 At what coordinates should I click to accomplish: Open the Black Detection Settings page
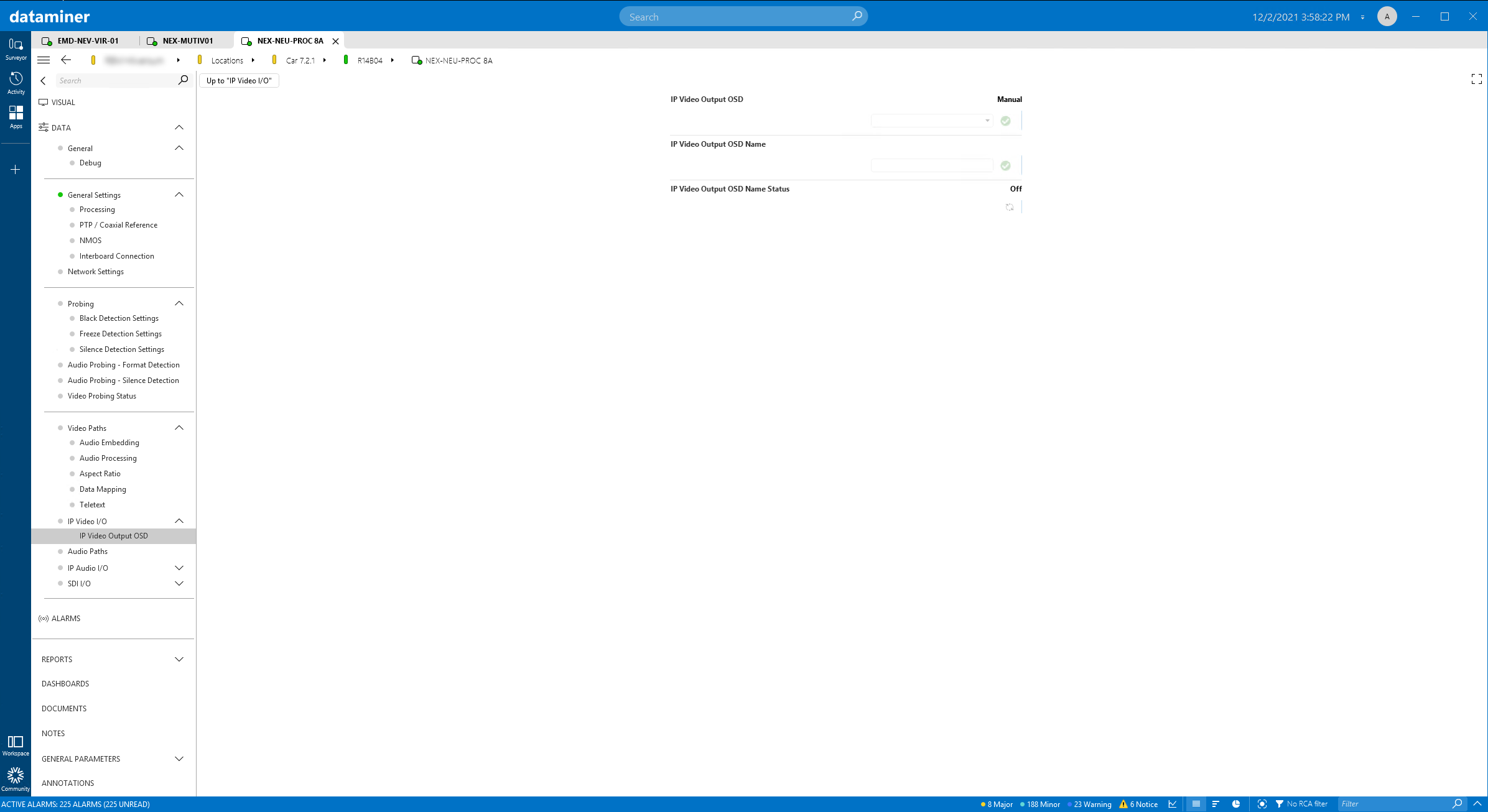coord(119,318)
